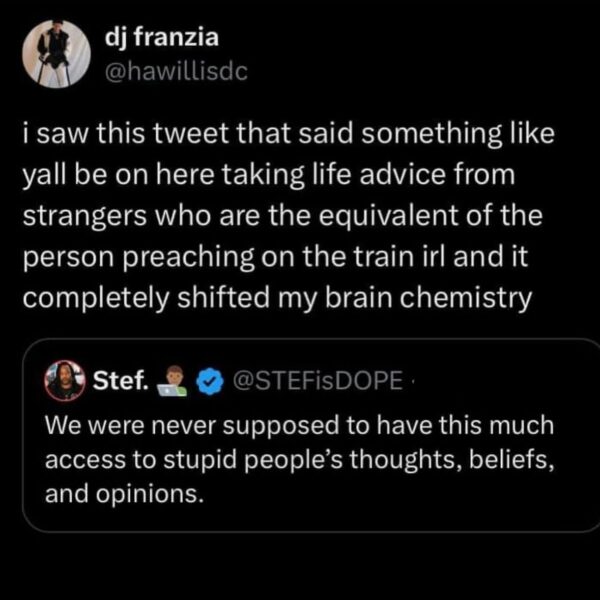The height and width of the screenshot is (600, 600).
Task: Visit the @STEFisDOPE handle
Action: 317,381
